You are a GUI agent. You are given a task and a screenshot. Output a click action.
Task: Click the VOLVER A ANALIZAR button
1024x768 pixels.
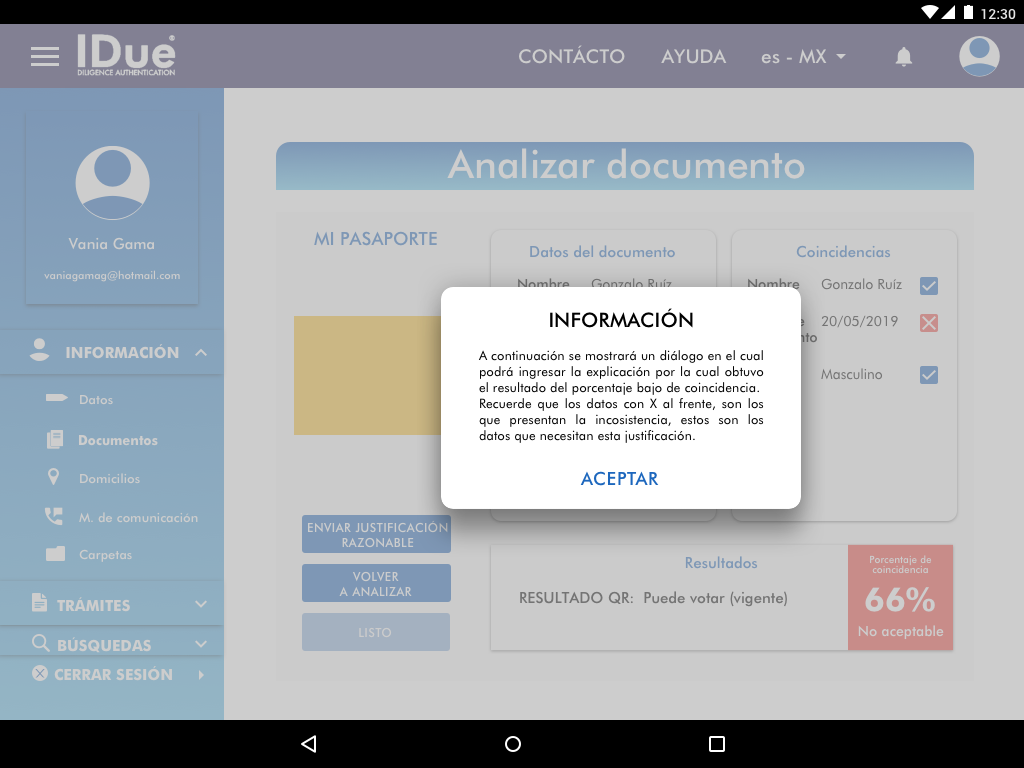tap(376, 584)
